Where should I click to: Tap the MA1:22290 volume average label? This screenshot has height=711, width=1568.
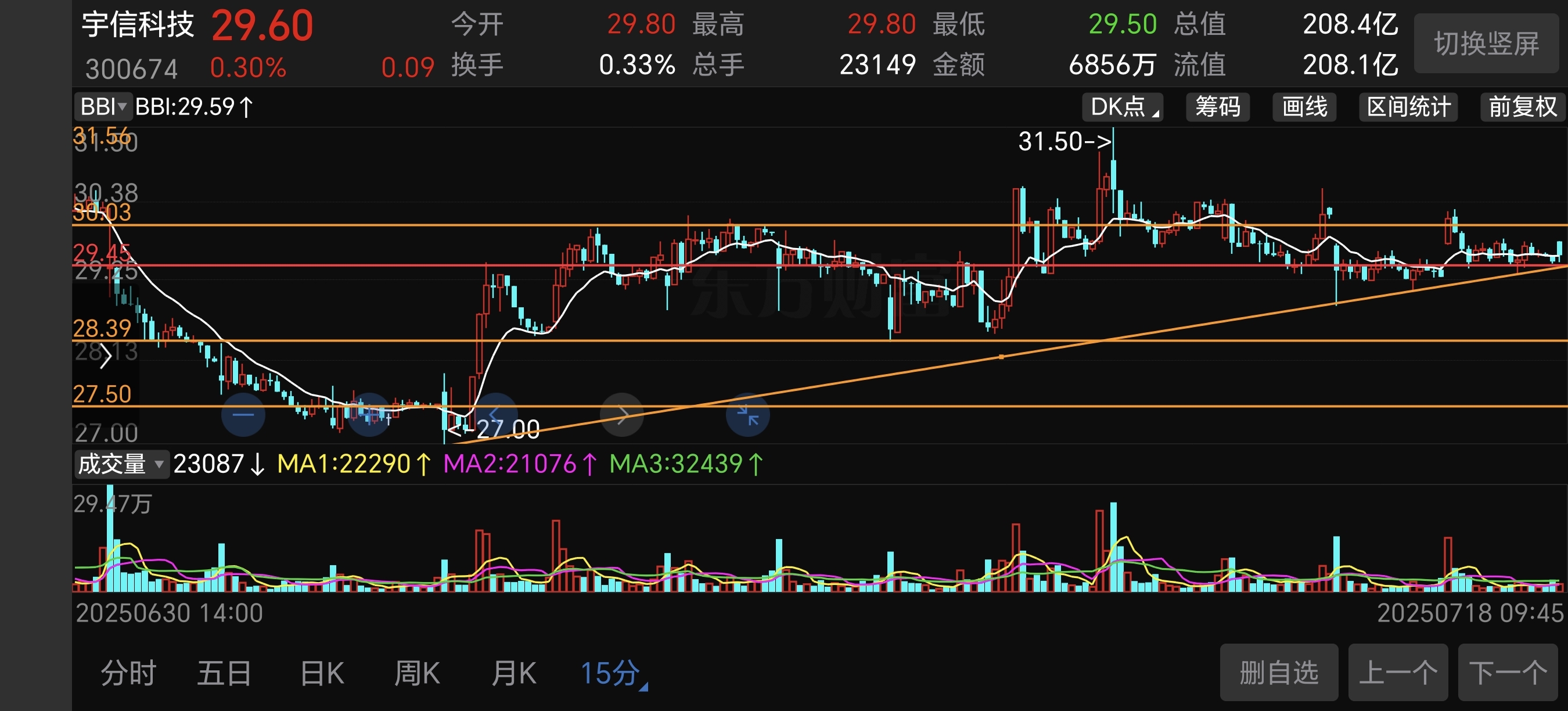pos(354,464)
